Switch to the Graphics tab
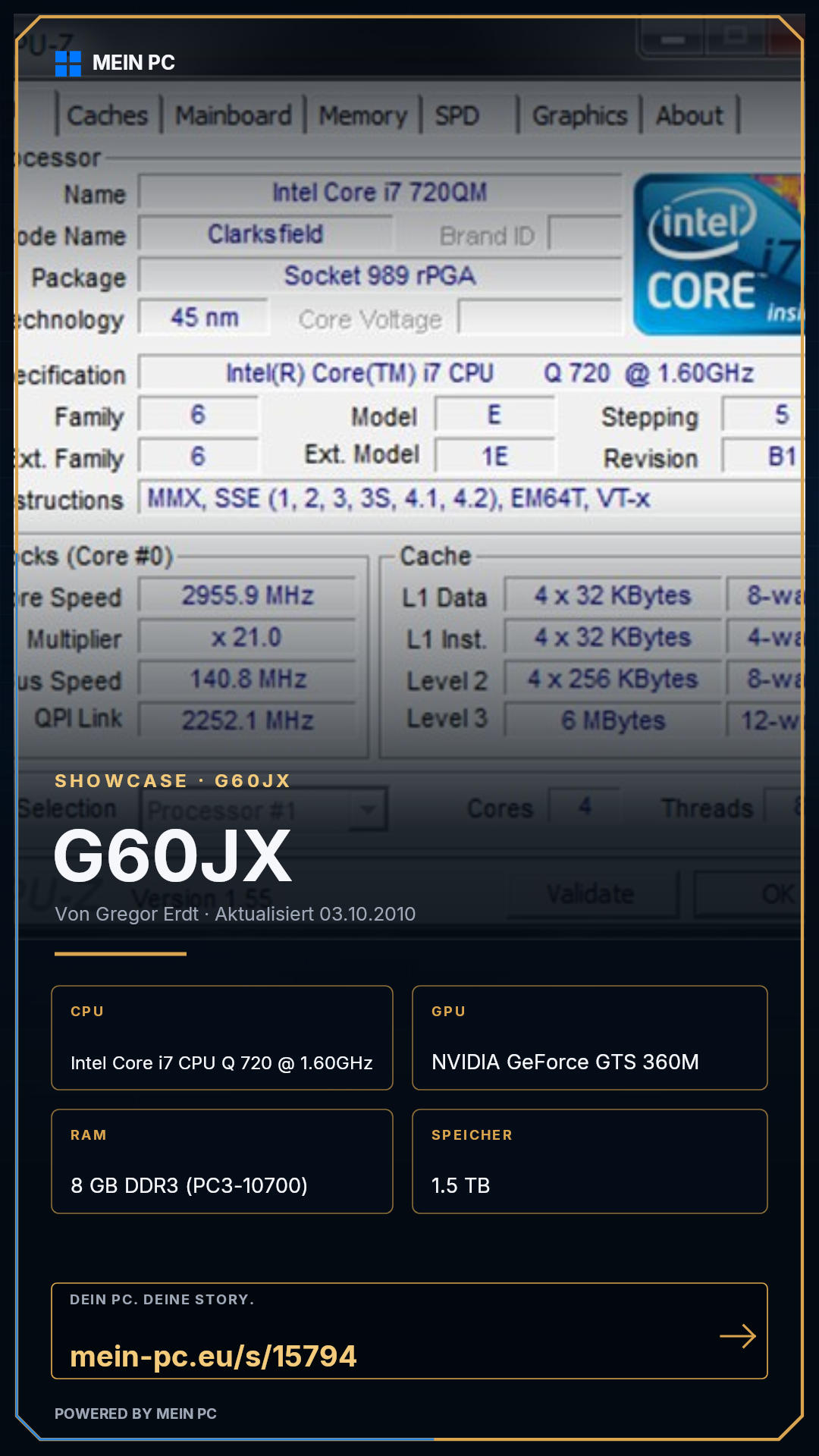Image resolution: width=819 pixels, height=1456 pixels. [580, 115]
